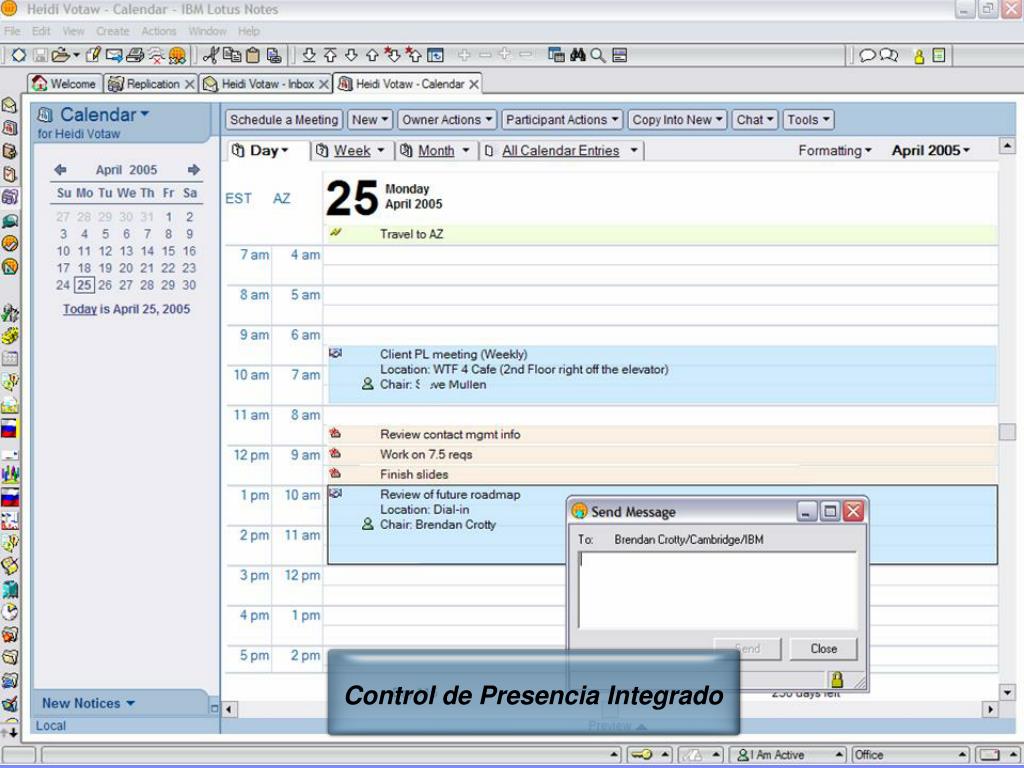
Task: Select April 15 in mini calendar
Action: point(168,251)
